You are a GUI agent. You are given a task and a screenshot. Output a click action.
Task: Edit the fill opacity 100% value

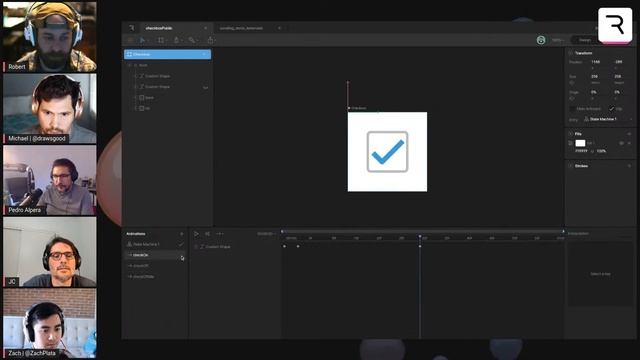(601, 151)
